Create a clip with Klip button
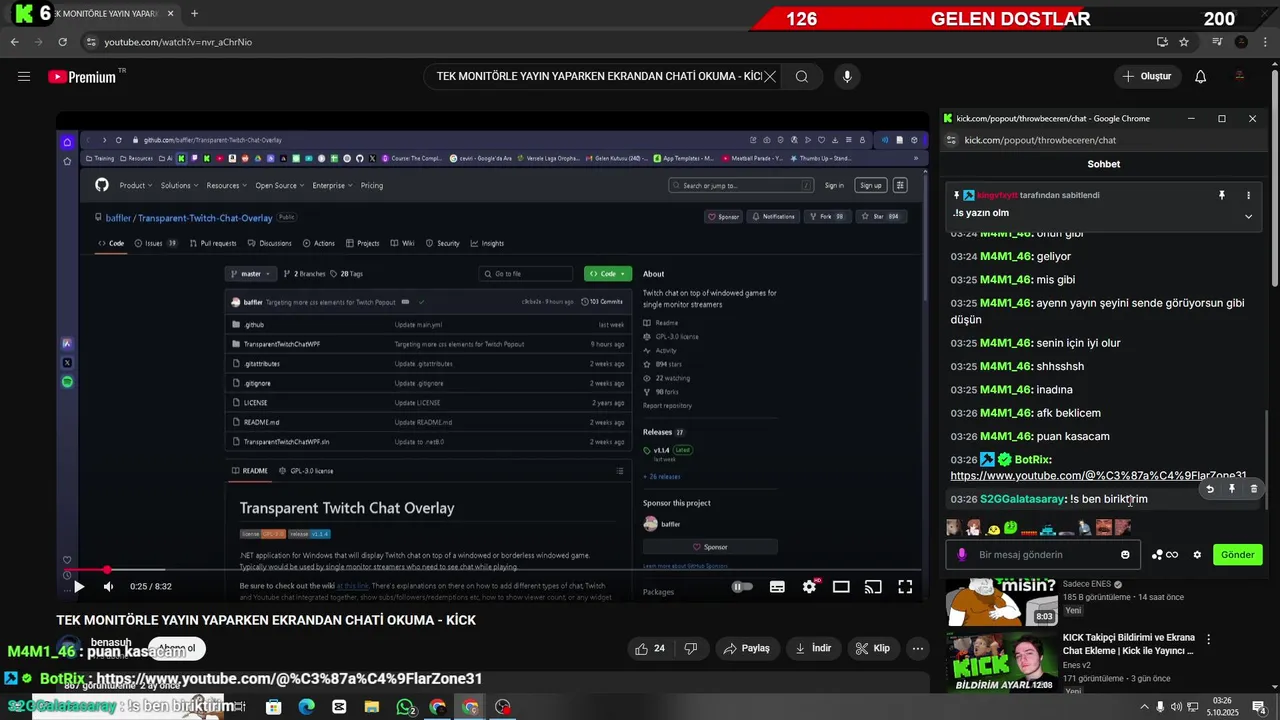 click(872, 648)
